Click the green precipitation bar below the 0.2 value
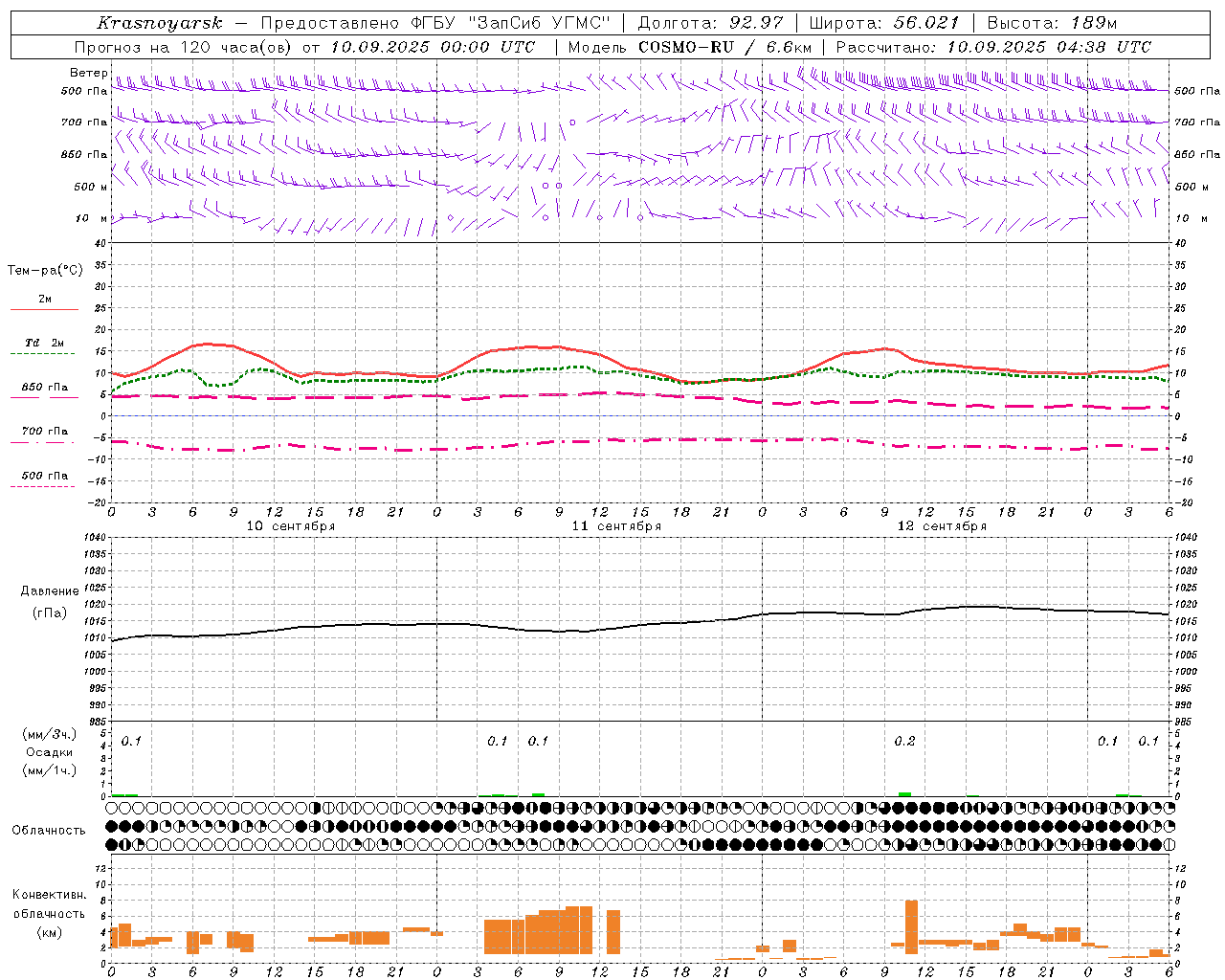 click(x=904, y=794)
